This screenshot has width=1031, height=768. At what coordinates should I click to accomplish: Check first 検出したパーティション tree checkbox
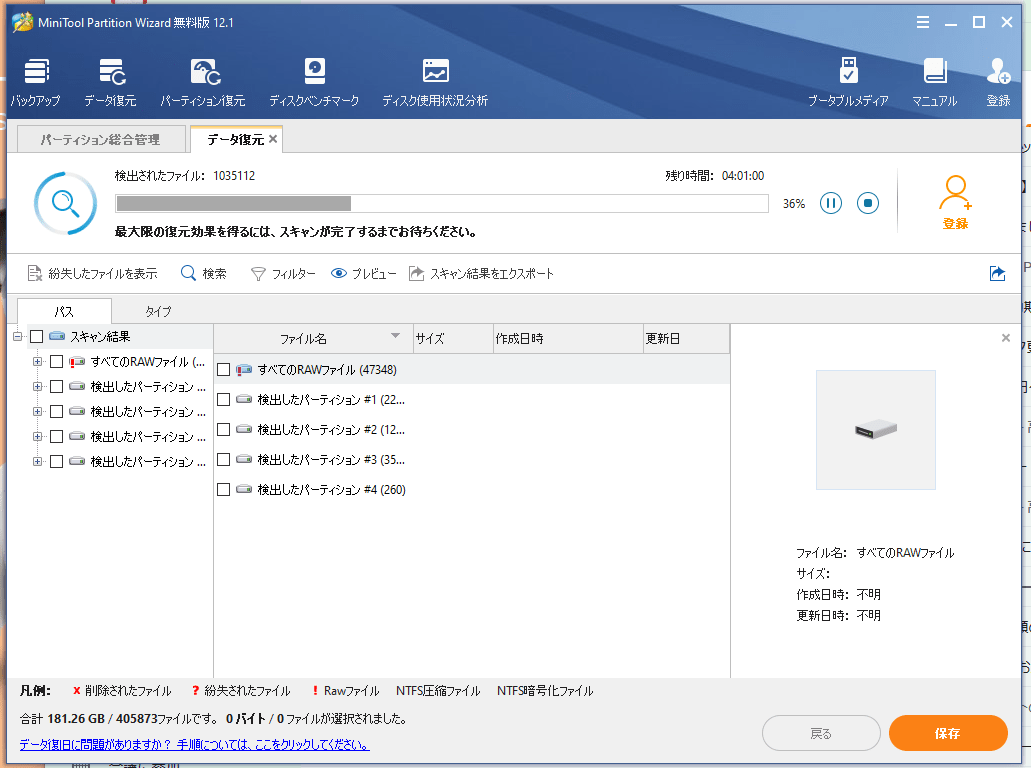(57, 387)
